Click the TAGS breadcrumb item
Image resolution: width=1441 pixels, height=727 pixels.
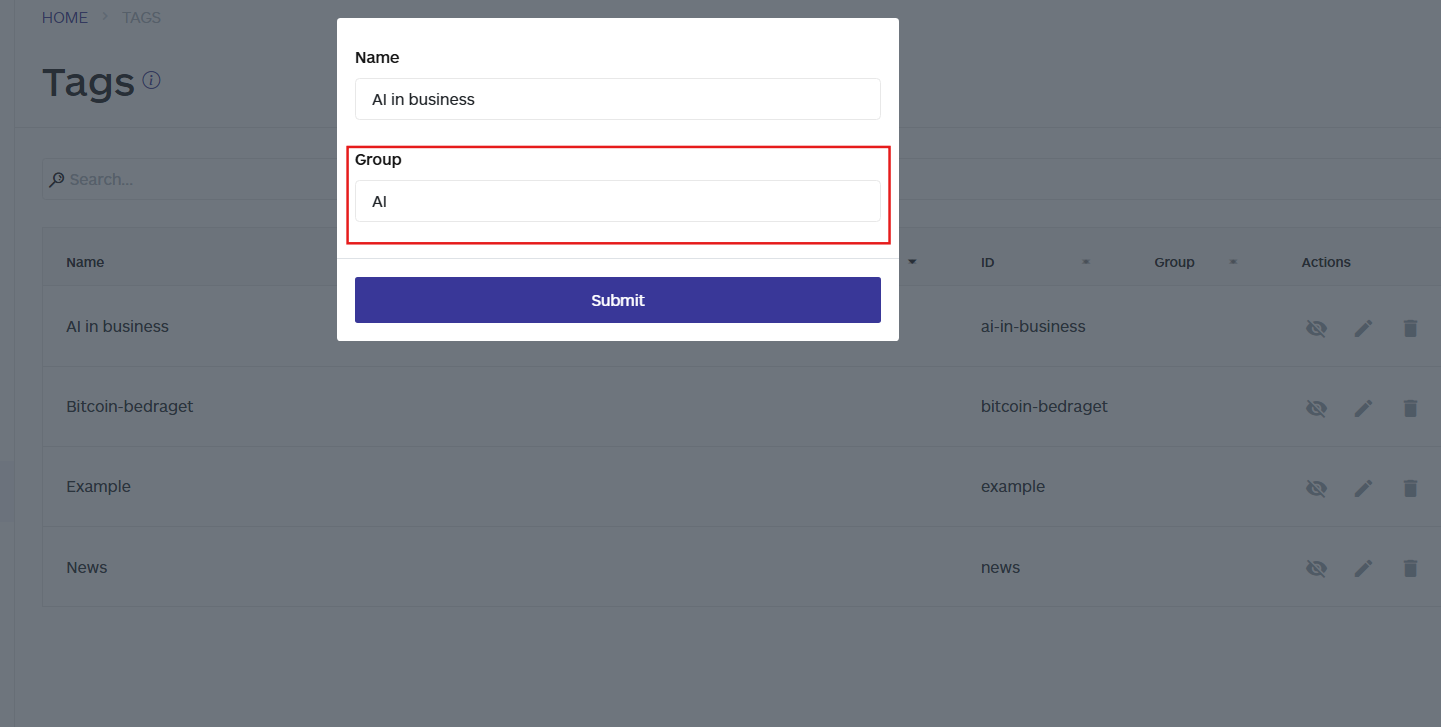141,17
